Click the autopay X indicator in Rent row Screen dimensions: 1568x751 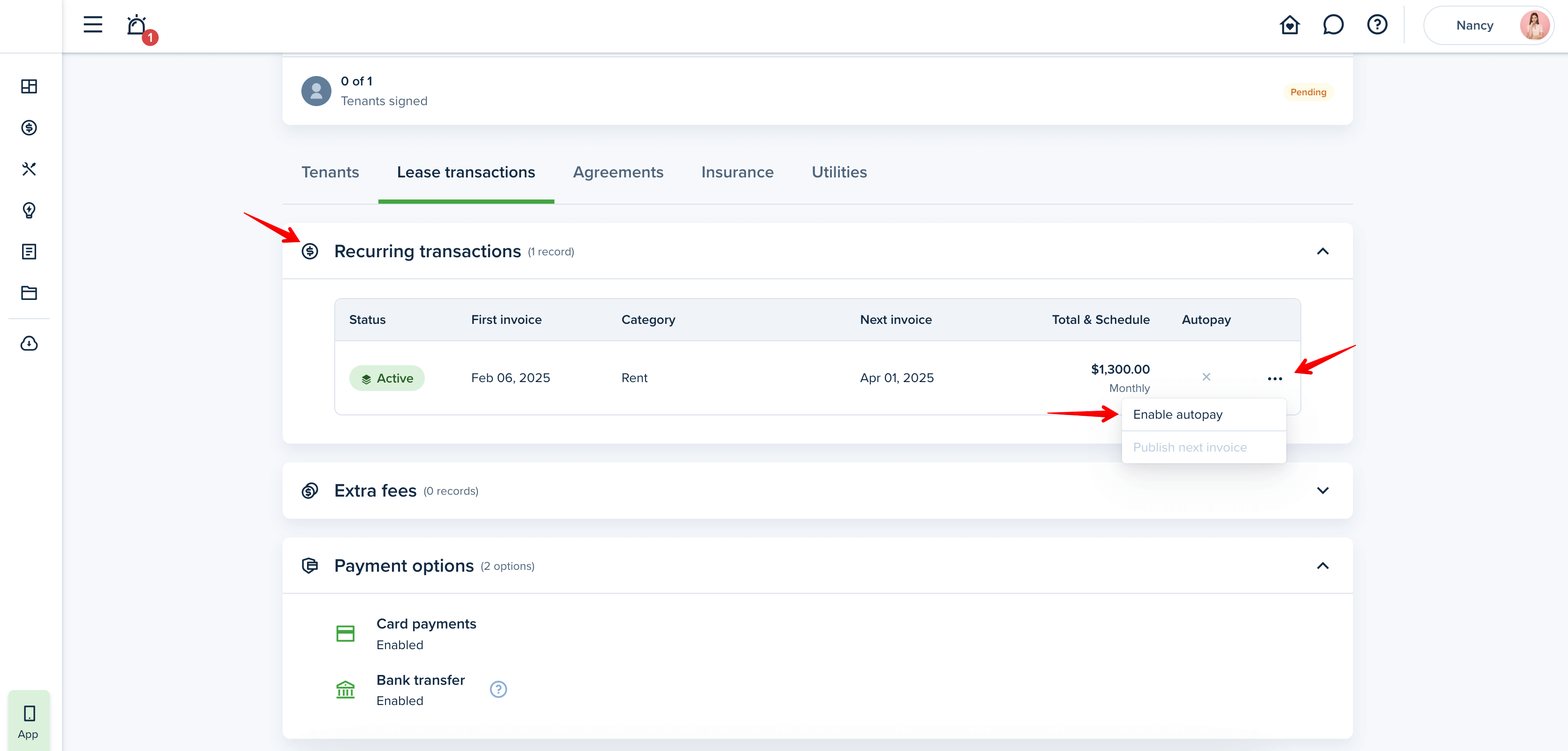pyautogui.click(x=1206, y=377)
